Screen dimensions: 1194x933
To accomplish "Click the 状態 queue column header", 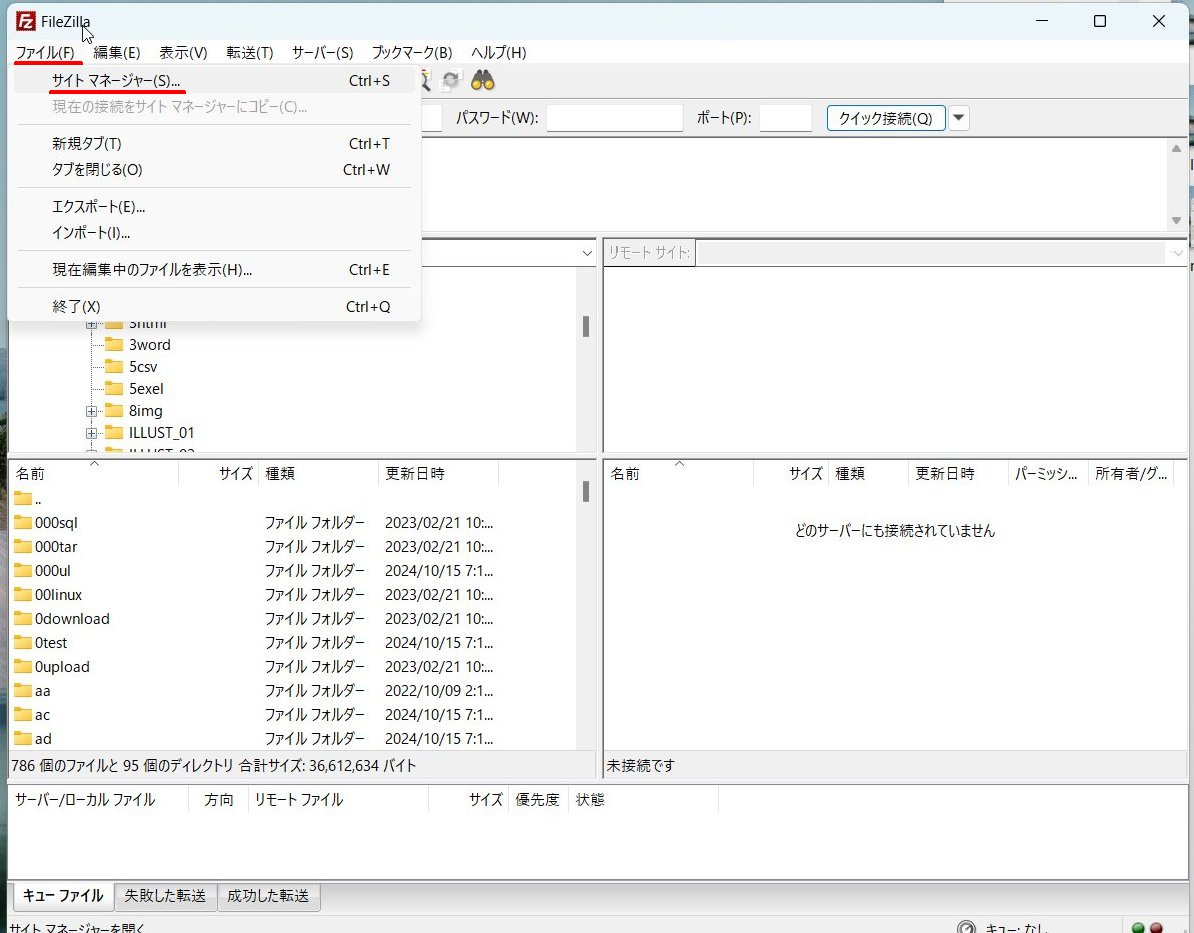I will pyautogui.click(x=643, y=800).
